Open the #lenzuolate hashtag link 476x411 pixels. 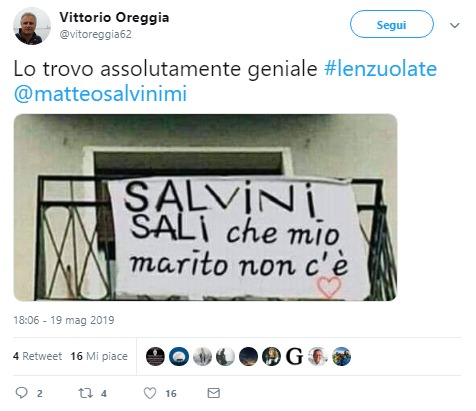tap(380, 69)
